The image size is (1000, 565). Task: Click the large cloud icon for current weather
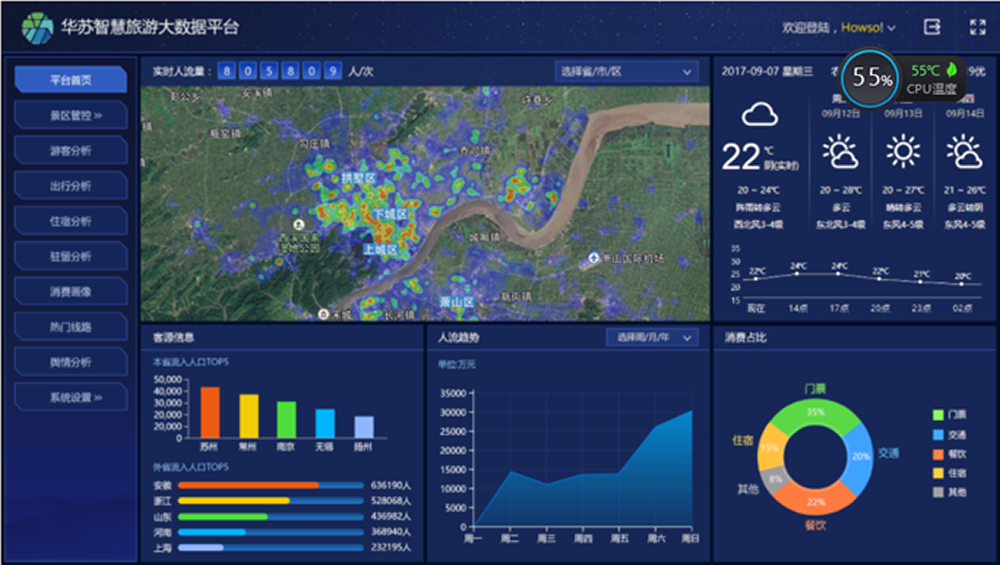(760, 115)
